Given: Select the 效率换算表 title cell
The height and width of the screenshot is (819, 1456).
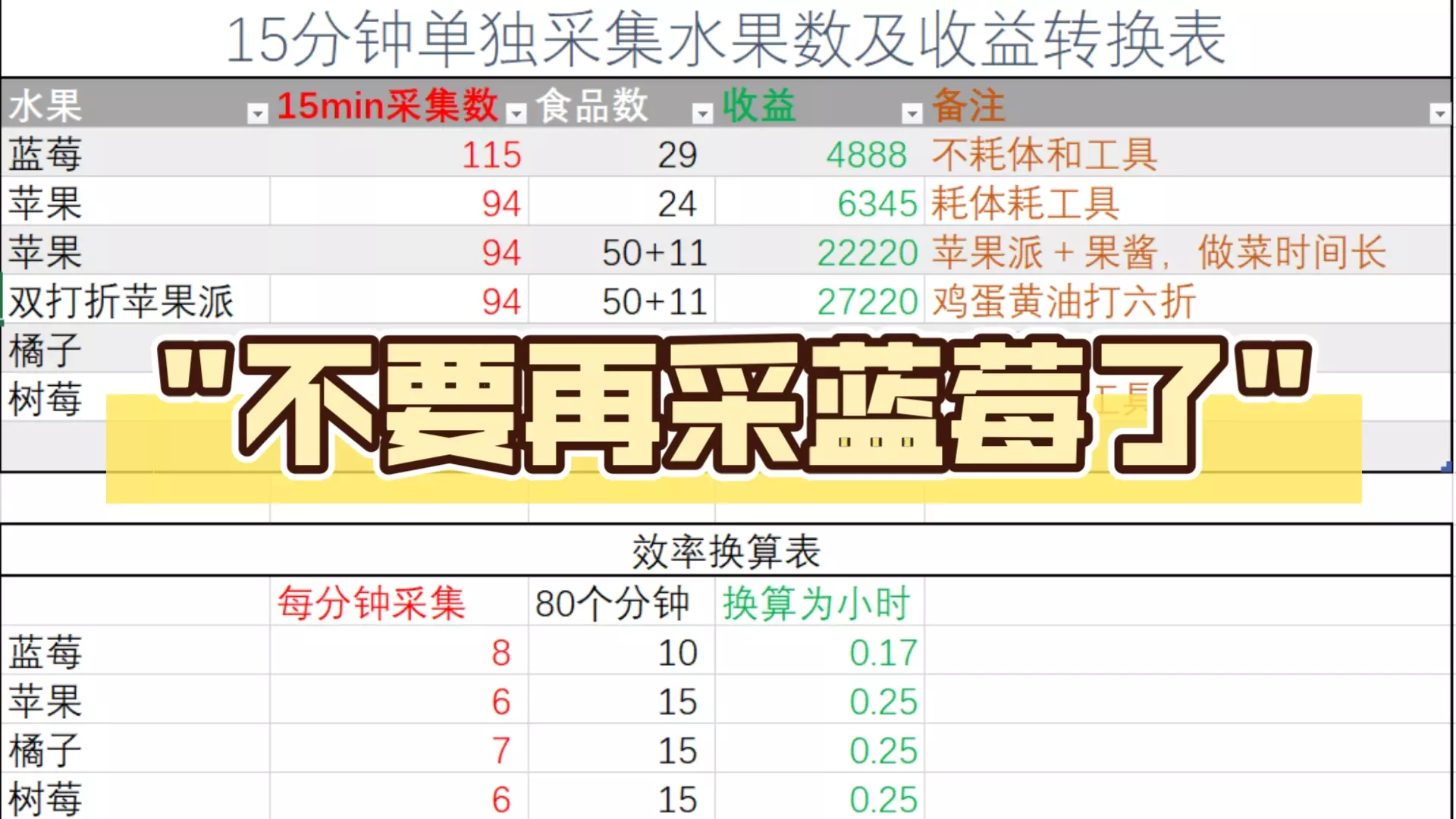Looking at the screenshot, I should pyautogui.click(x=726, y=551).
